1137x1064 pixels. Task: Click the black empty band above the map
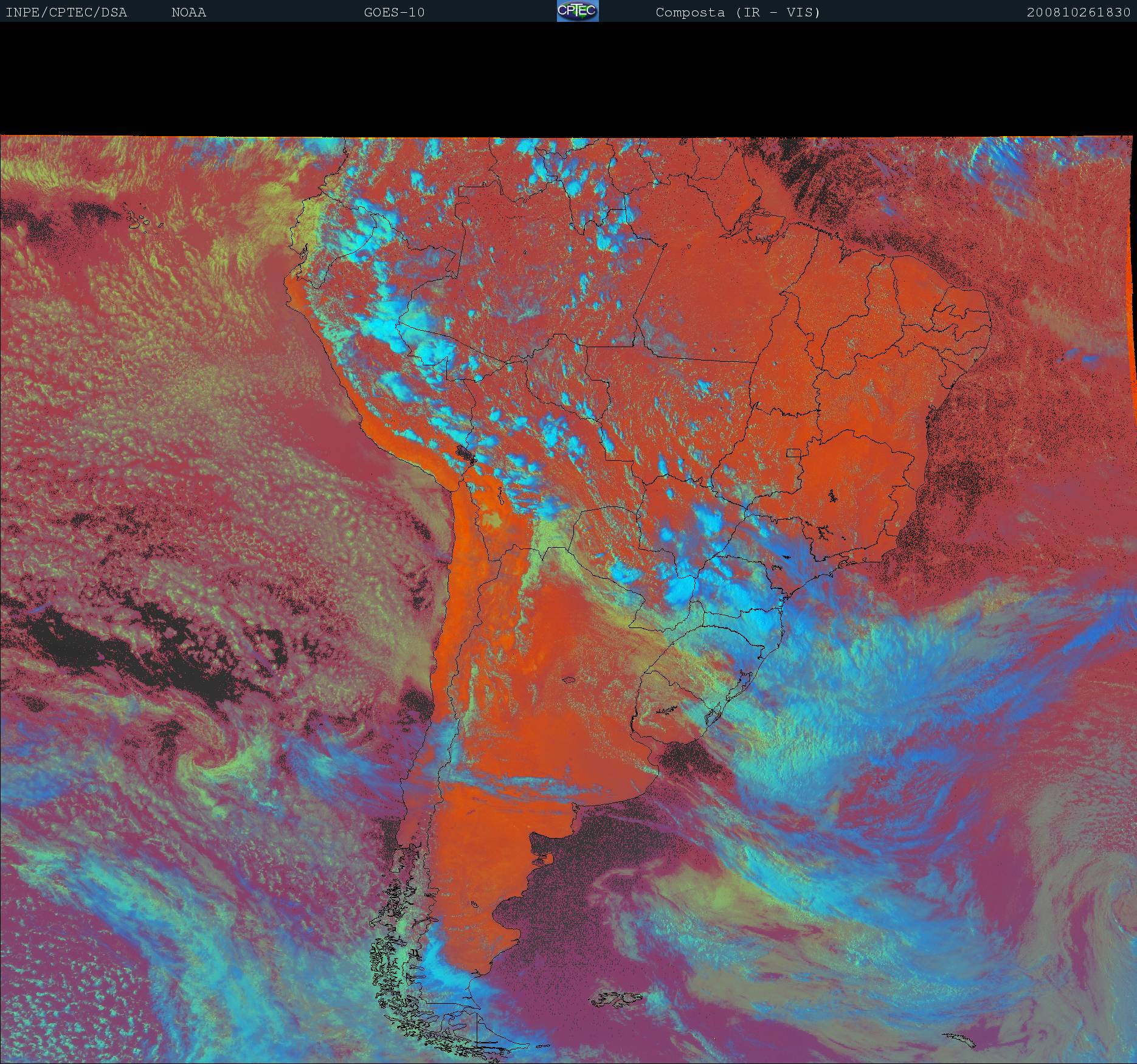click(x=568, y=79)
